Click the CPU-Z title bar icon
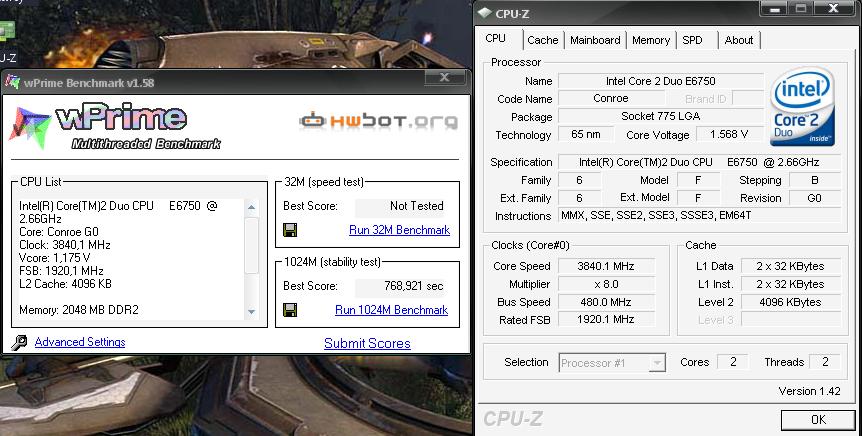The height and width of the screenshot is (436, 862). tap(484, 13)
